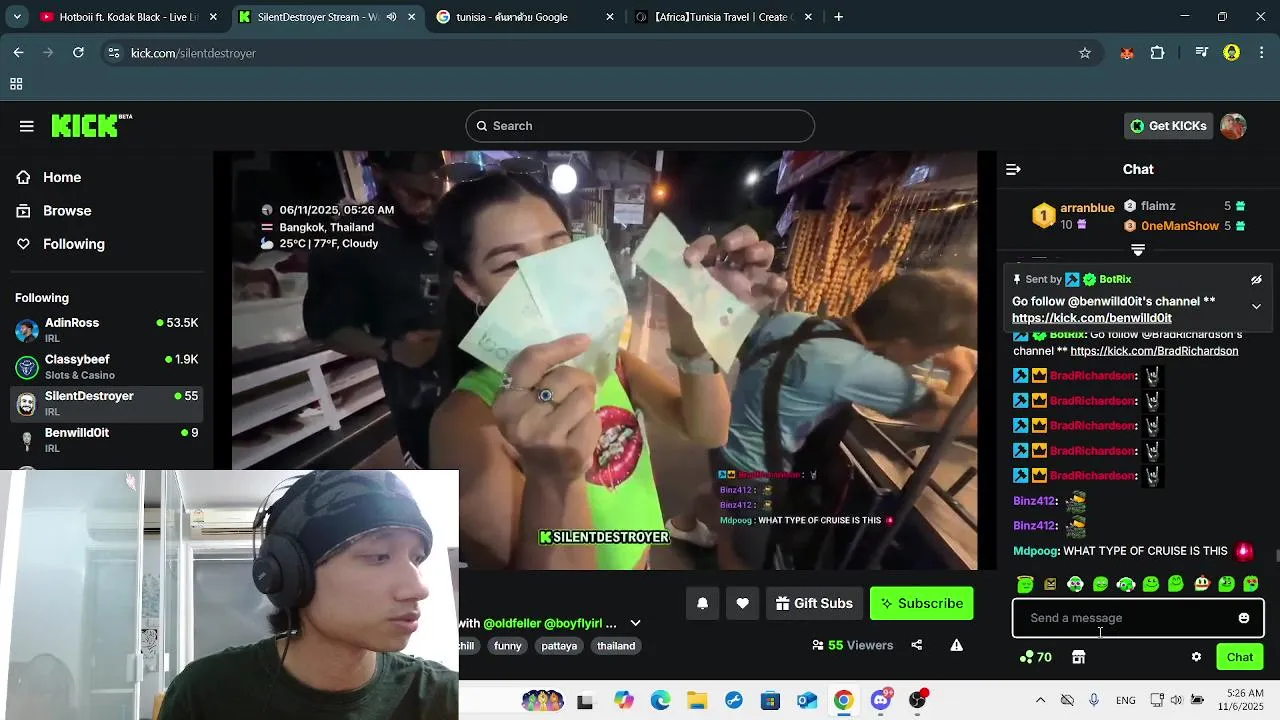Open kick.com/BradRichardson link in chat
The width and height of the screenshot is (1280, 720).
click(1154, 351)
